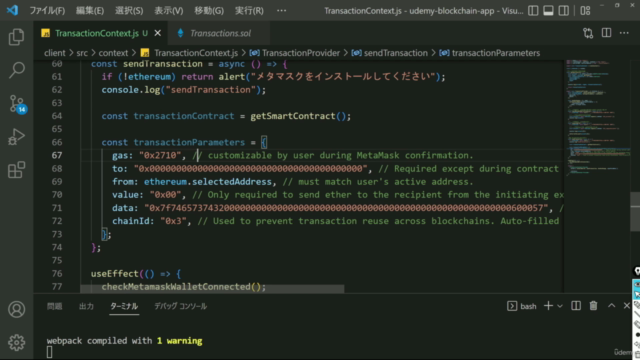Image resolution: width=640 pixels, height=360 pixels.
Task: Open Source Control view with 14 changes
Action: [17, 104]
